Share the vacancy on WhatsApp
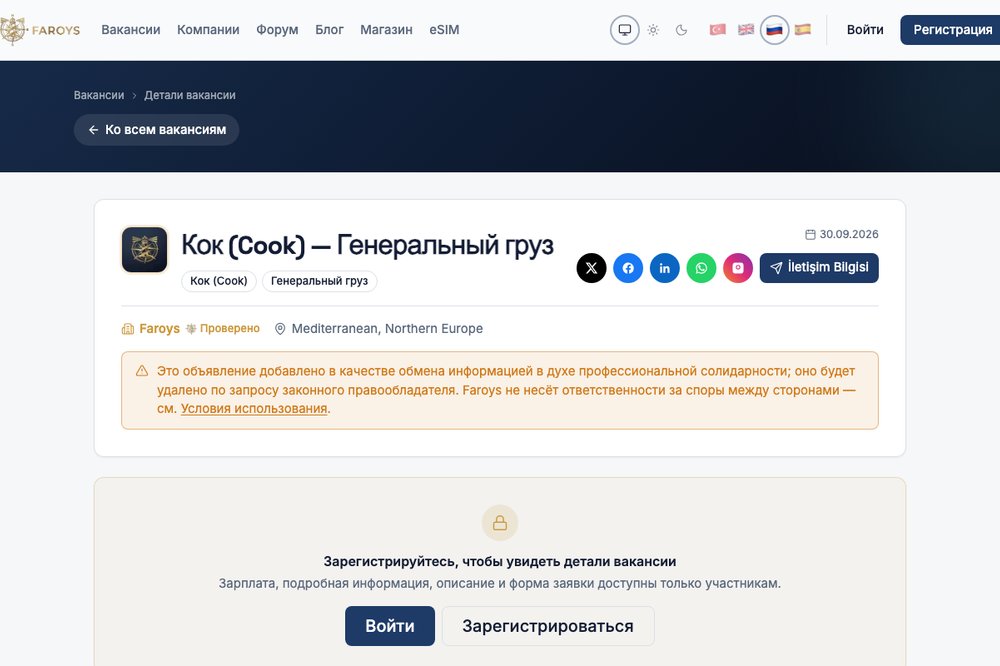The width and height of the screenshot is (1000, 666). tap(702, 268)
